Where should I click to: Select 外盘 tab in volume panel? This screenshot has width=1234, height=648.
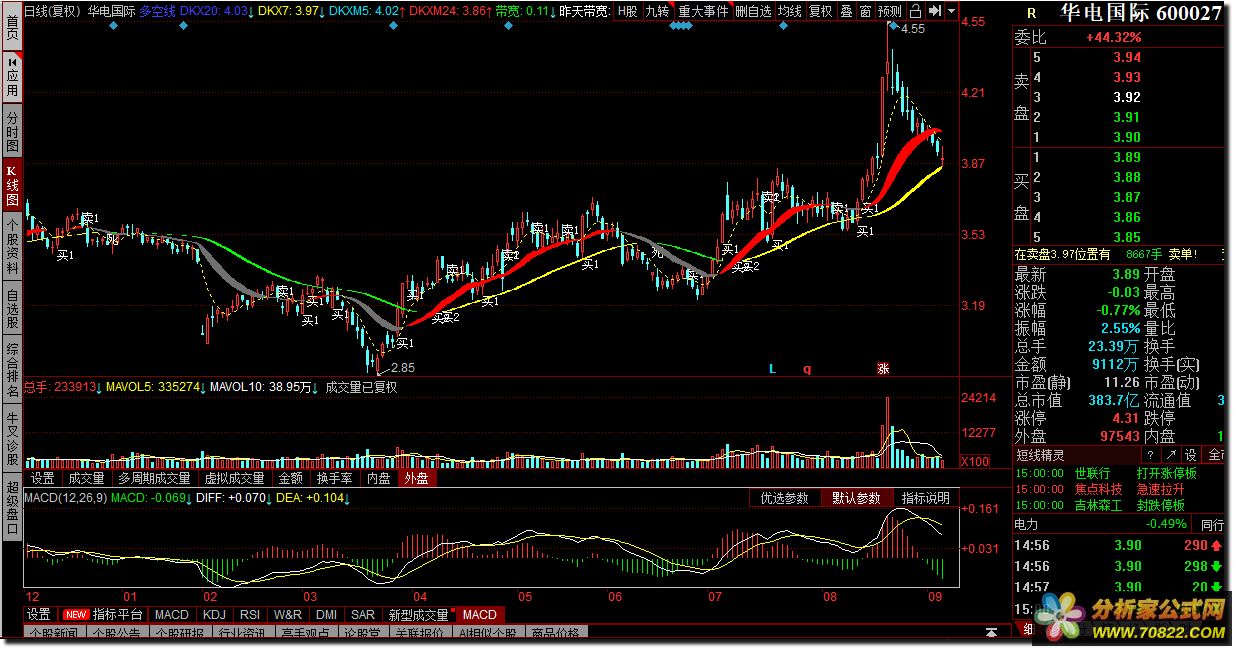click(x=416, y=478)
